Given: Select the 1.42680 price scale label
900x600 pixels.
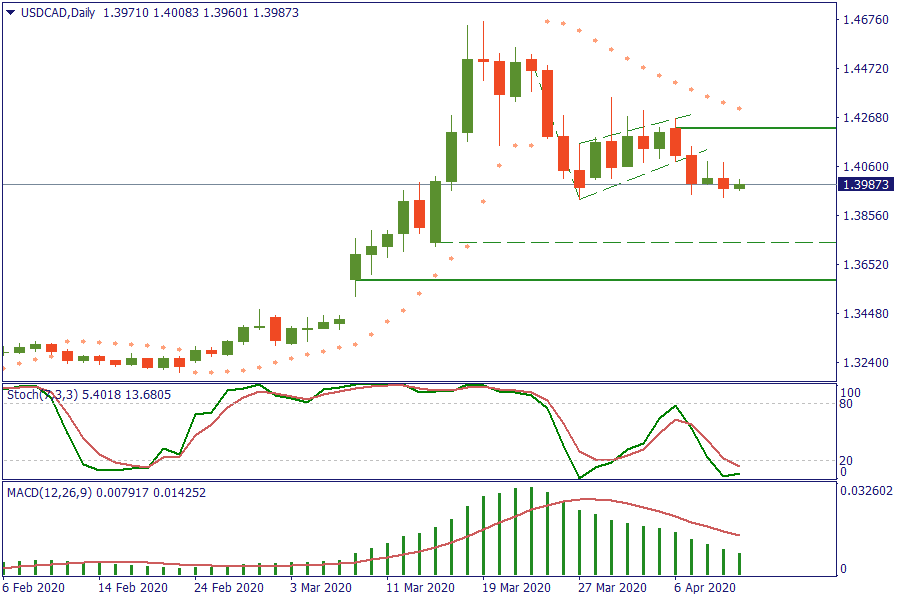Looking at the screenshot, I should pyautogui.click(x=866, y=118).
